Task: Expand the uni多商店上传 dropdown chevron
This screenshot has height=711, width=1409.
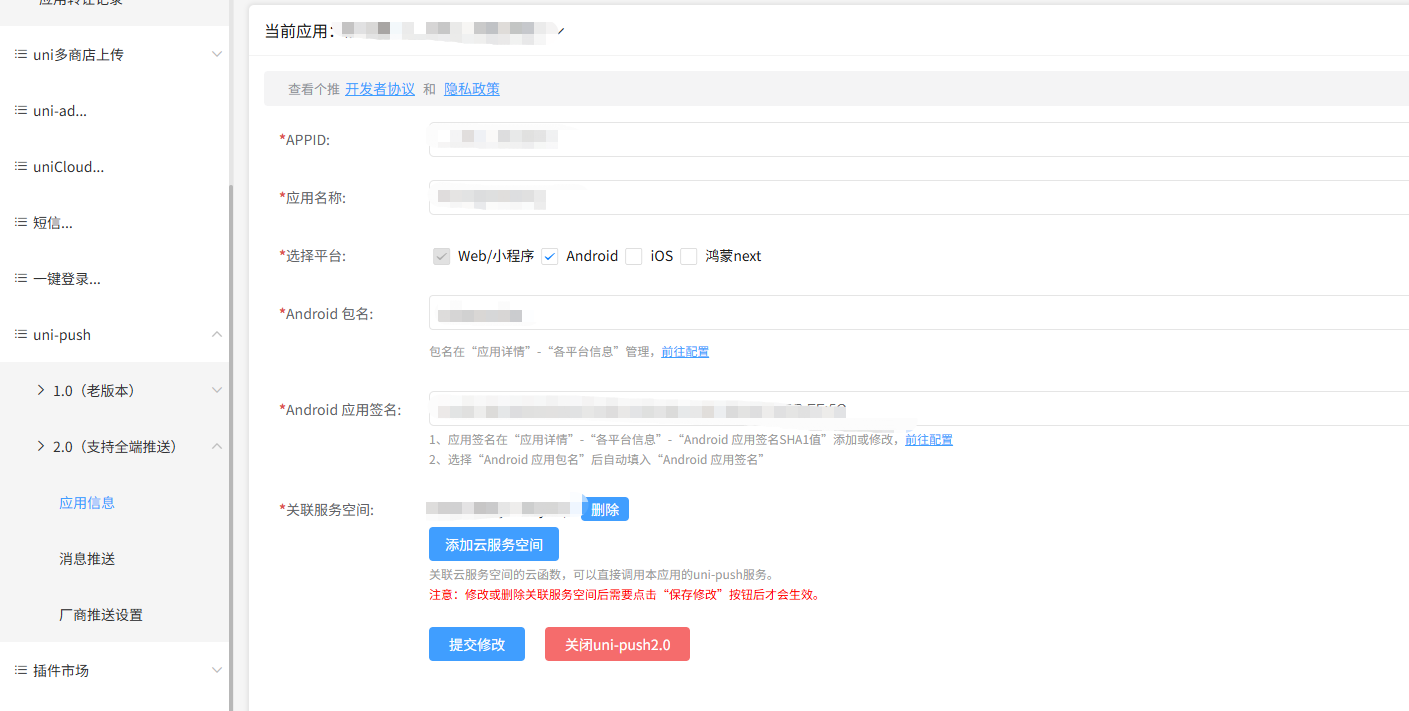Action: click(x=217, y=55)
